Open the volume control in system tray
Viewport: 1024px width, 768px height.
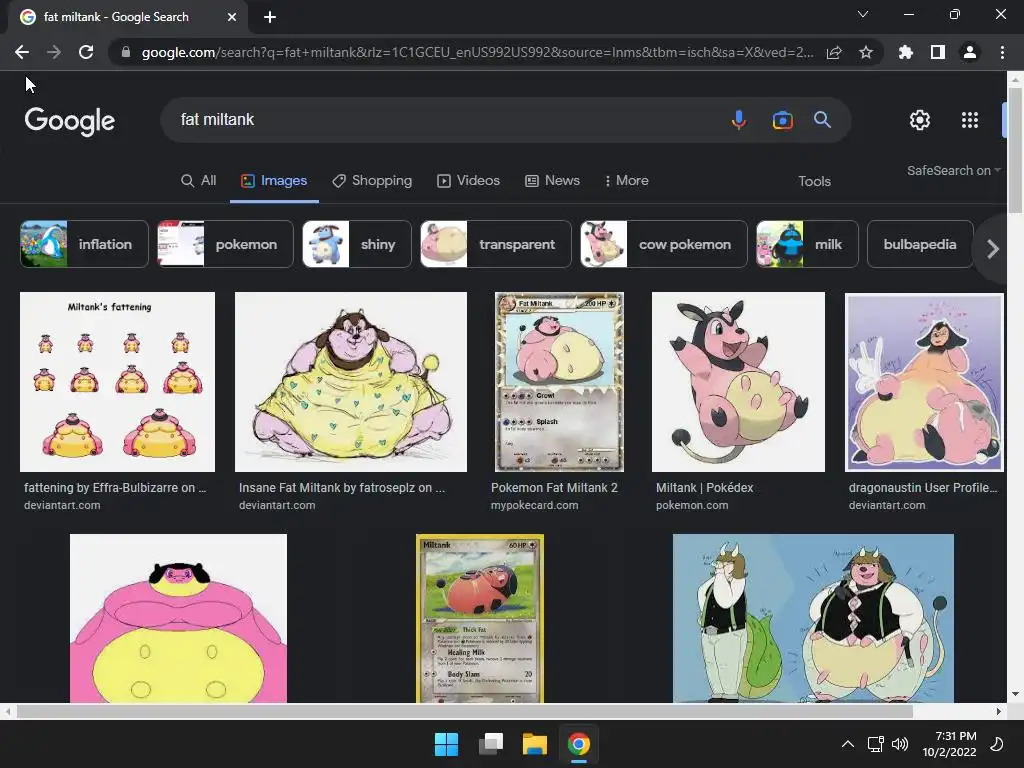click(x=900, y=744)
